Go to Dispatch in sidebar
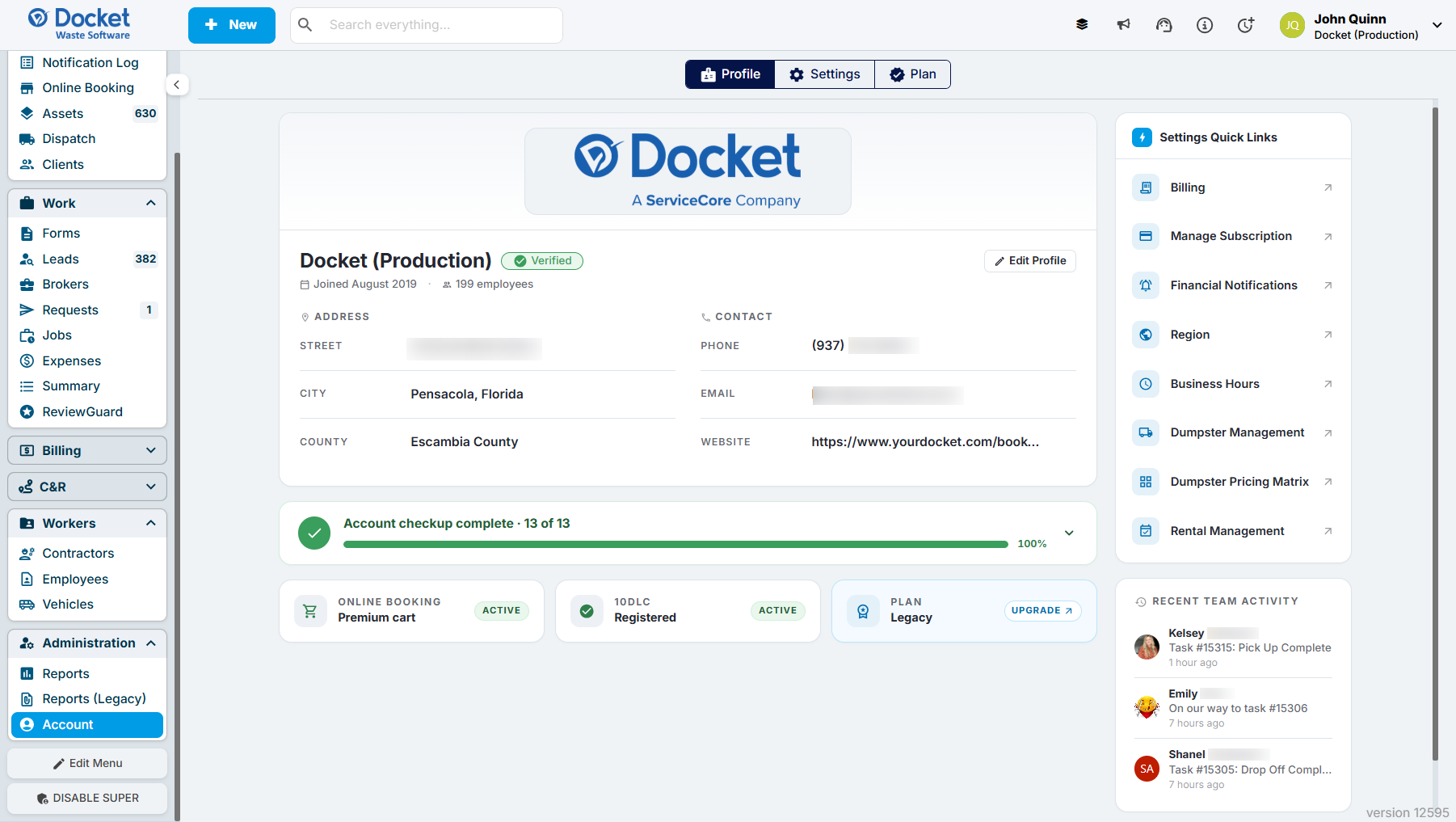Viewport: 1456px width, 822px height. click(x=87, y=139)
